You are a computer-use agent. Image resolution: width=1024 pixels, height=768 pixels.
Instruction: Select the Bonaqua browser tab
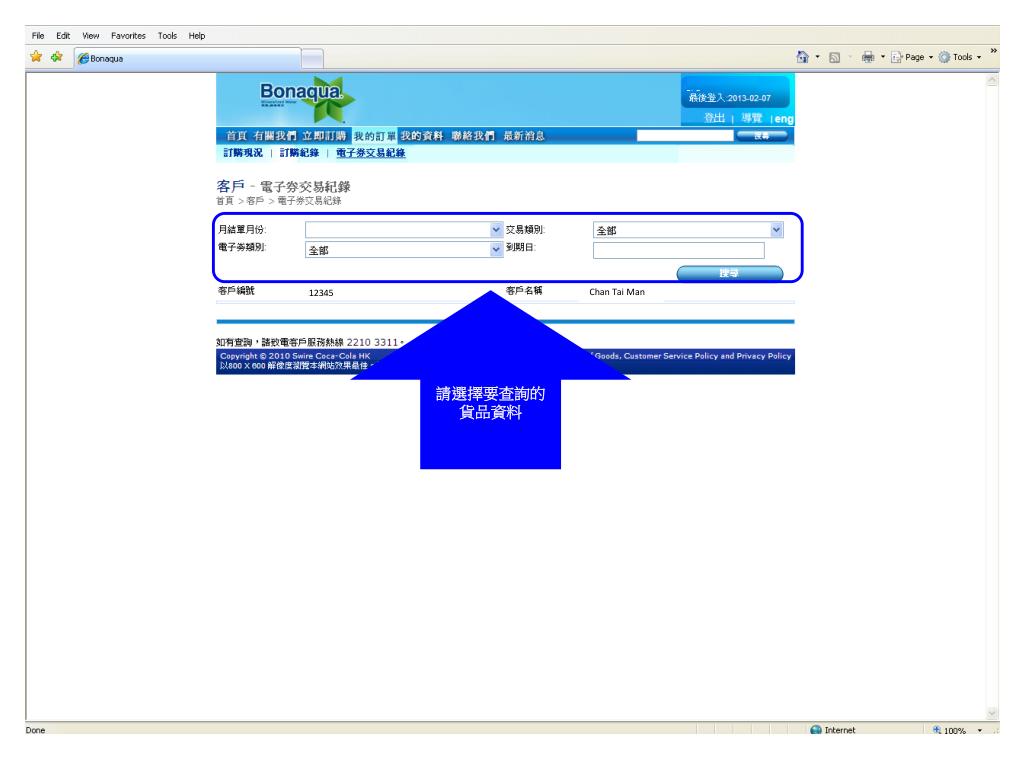pyautogui.click(x=188, y=58)
